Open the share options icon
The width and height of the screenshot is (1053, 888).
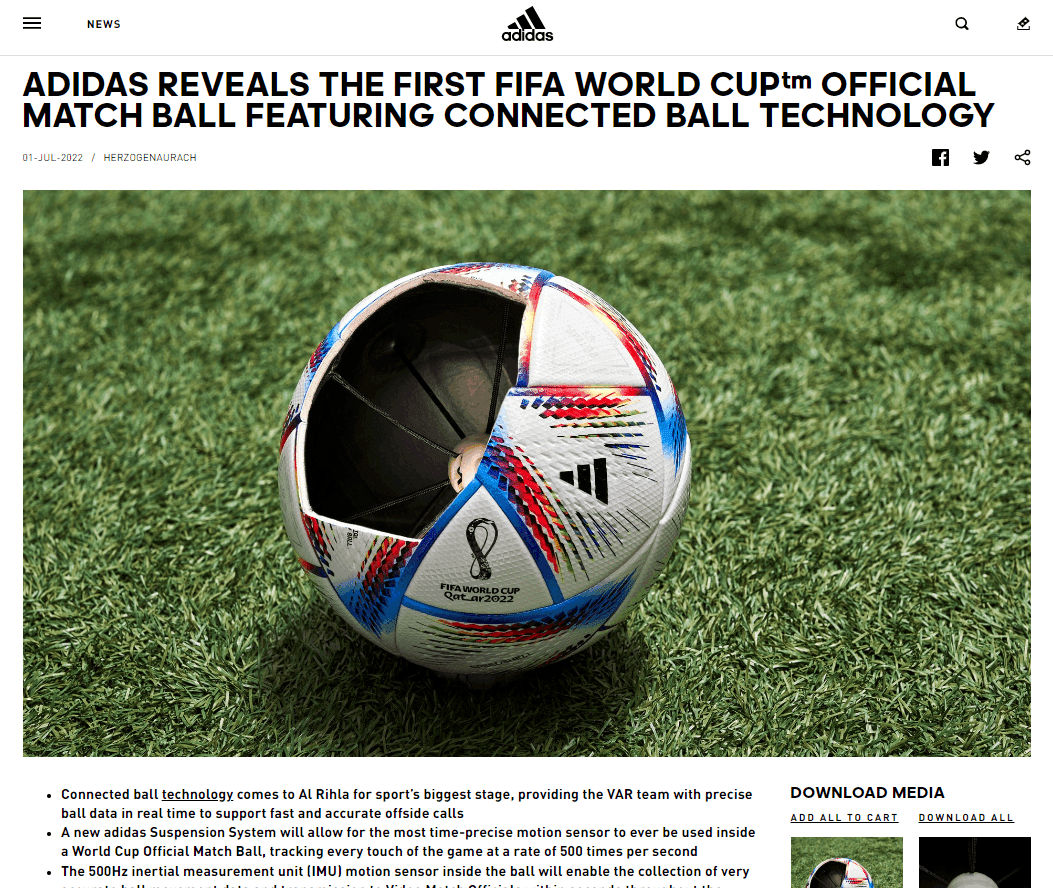click(1022, 157)
